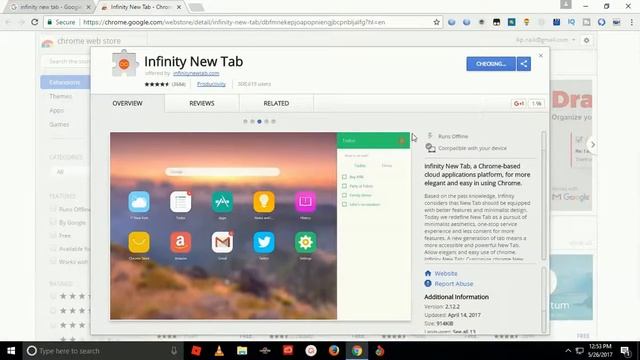Close the Infinity New Tab browser tab

click(x=179, y=7)
